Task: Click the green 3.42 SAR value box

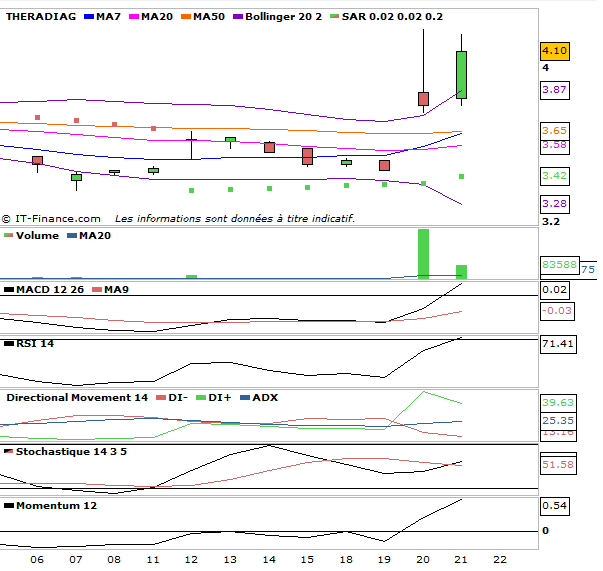Action: pos(555,176)
